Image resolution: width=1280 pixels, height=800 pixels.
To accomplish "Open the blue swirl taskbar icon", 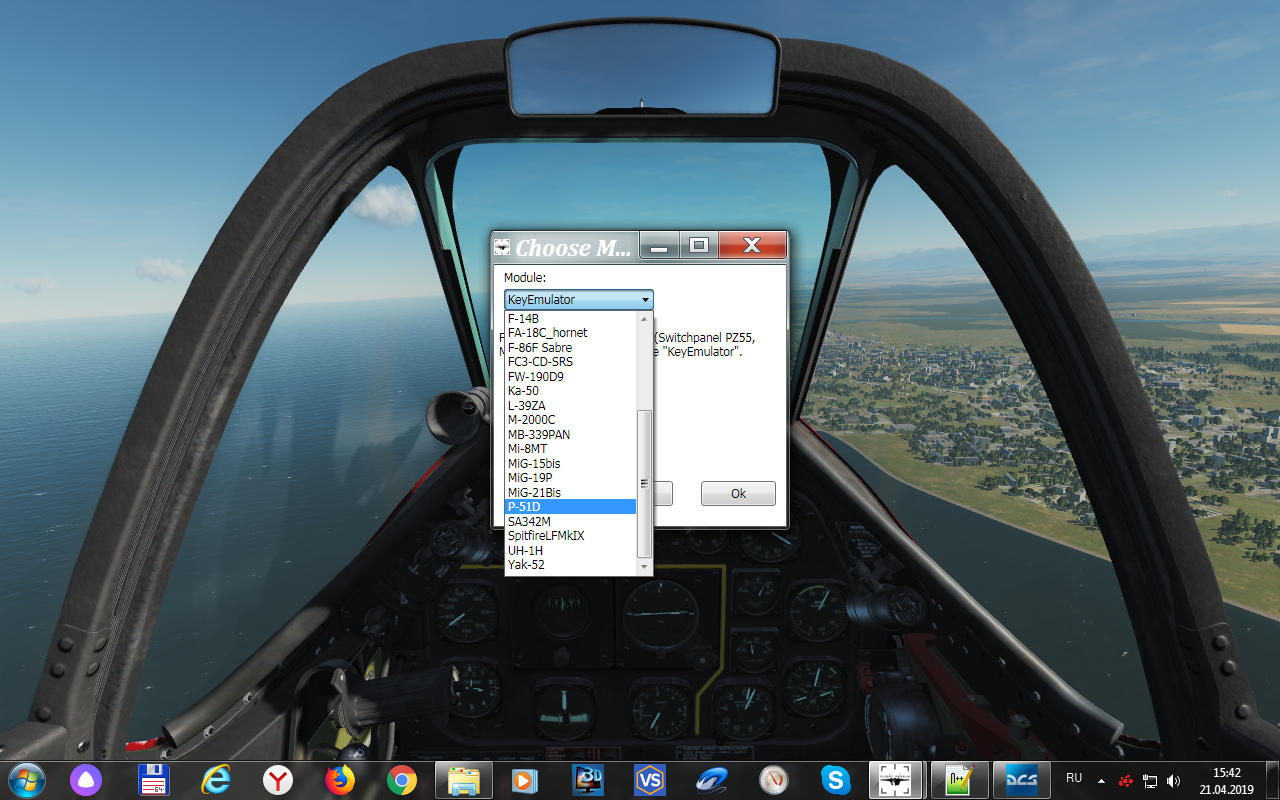I will point(712,779).
